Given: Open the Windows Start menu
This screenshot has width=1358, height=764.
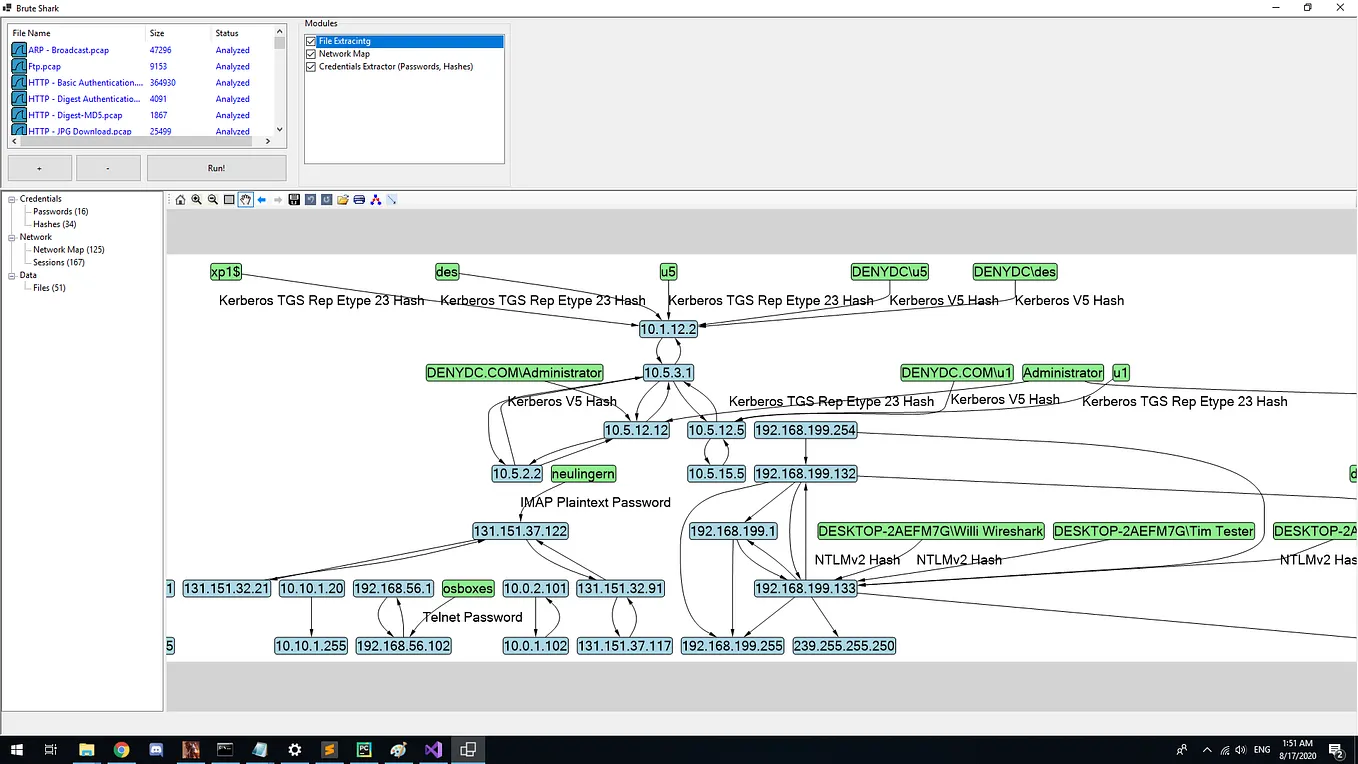Looking at the screenshot, I should pos(16,750).
